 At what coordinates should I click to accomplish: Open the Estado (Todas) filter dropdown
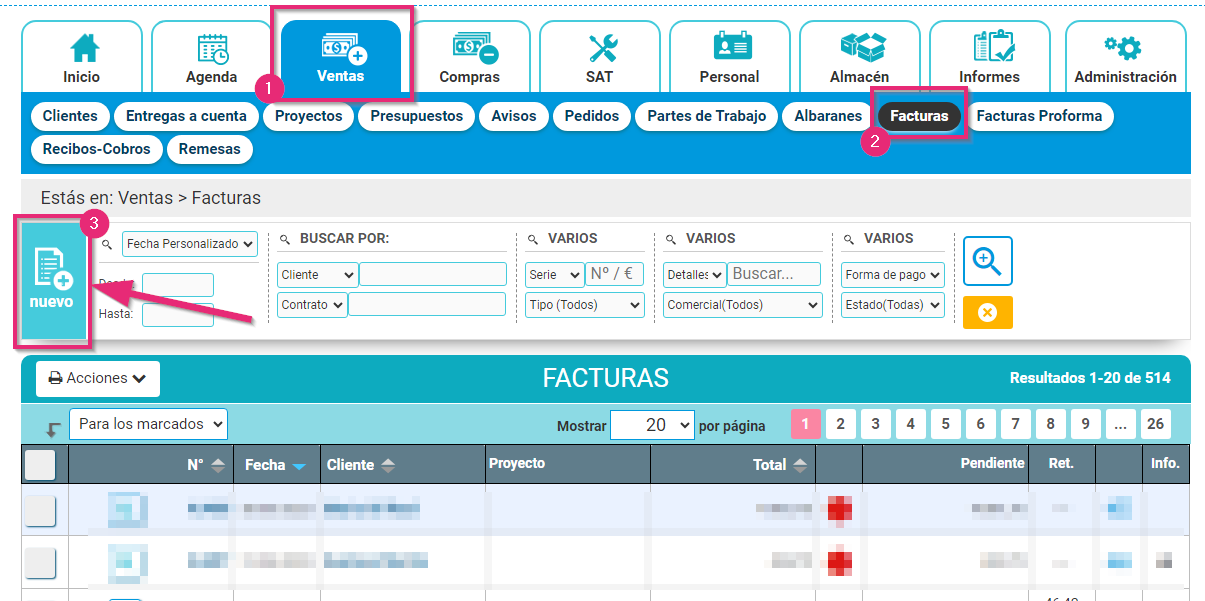(x=892, y=304)
